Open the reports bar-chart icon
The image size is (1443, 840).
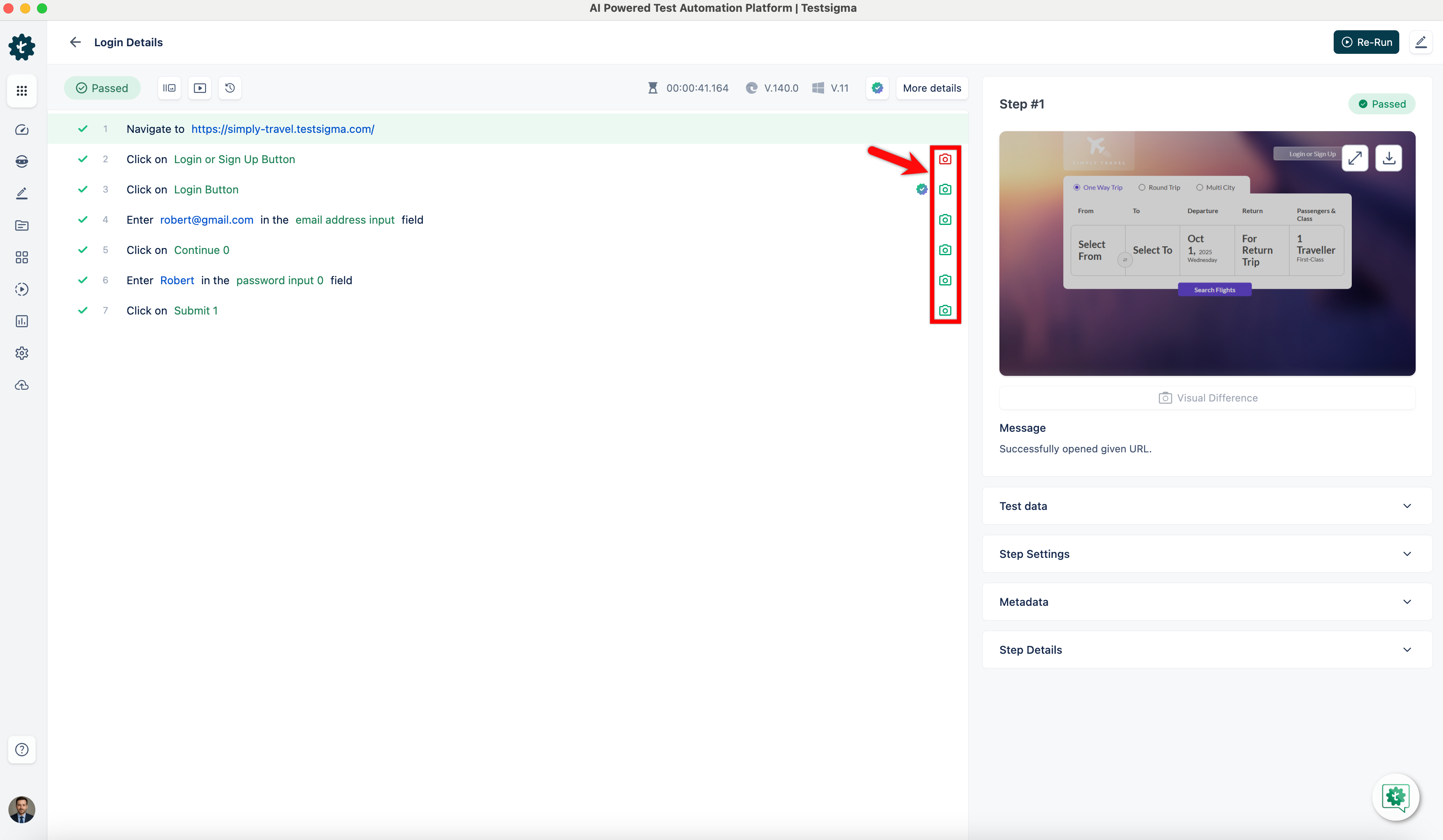click(x=22, y=321)
